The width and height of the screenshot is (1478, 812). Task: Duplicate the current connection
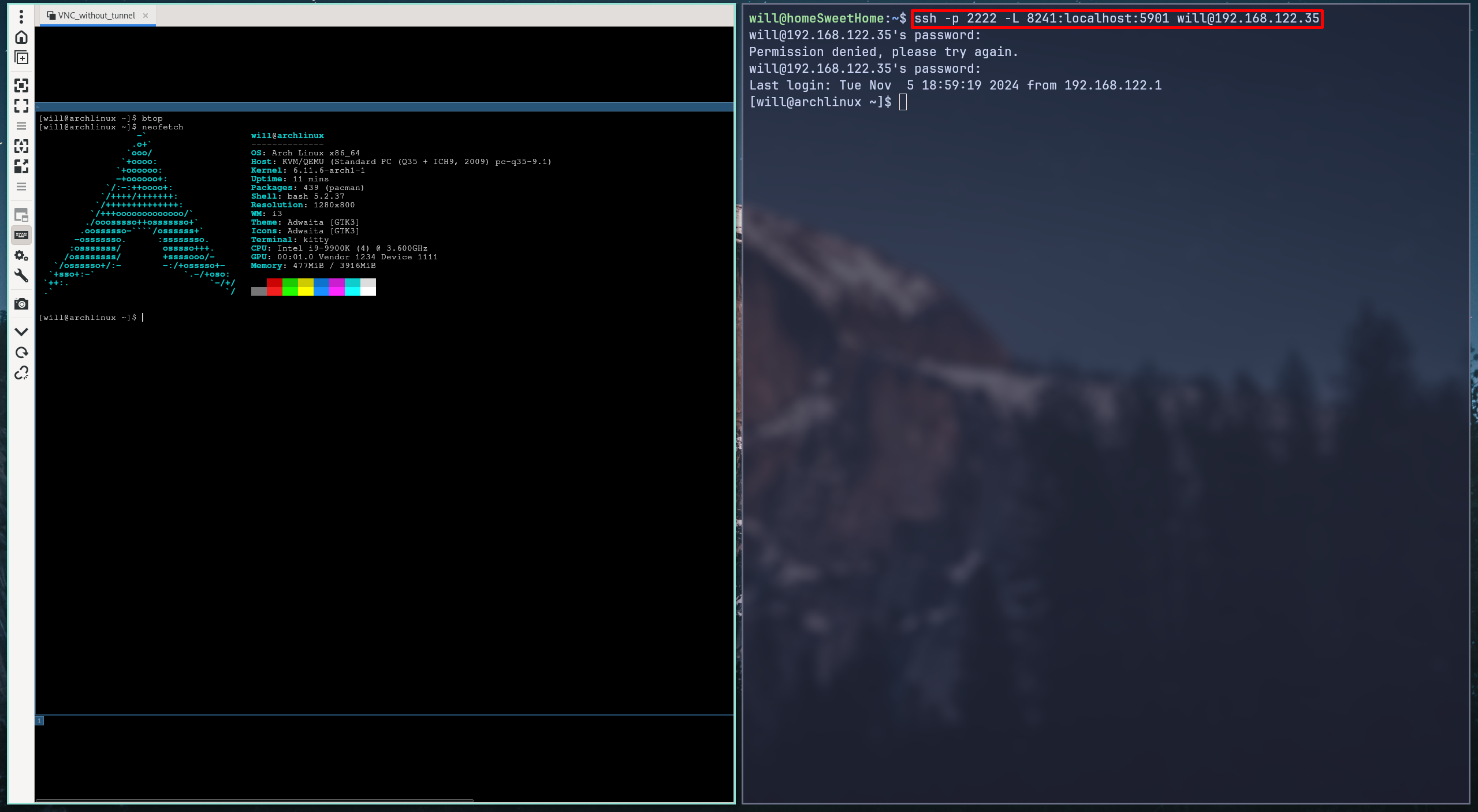(x=21, y=57)
